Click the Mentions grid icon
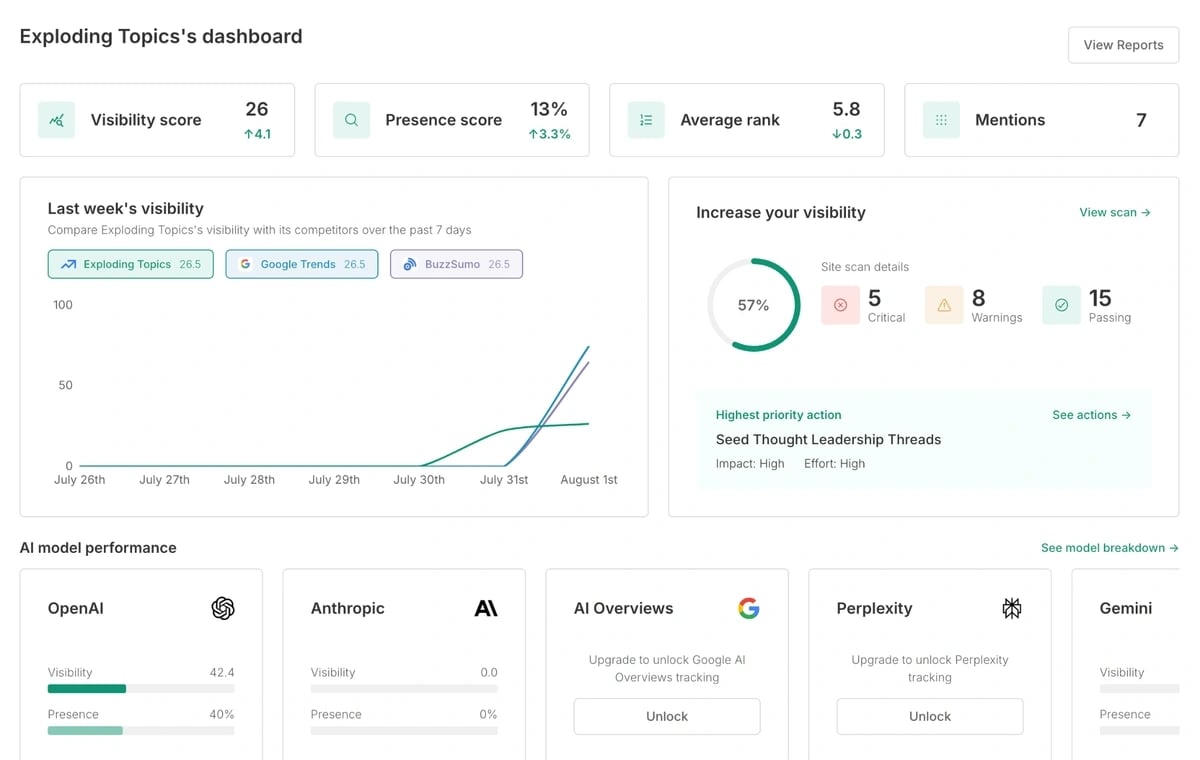Viewport: 1200px width, 760px height. click(x=941, y=120)
